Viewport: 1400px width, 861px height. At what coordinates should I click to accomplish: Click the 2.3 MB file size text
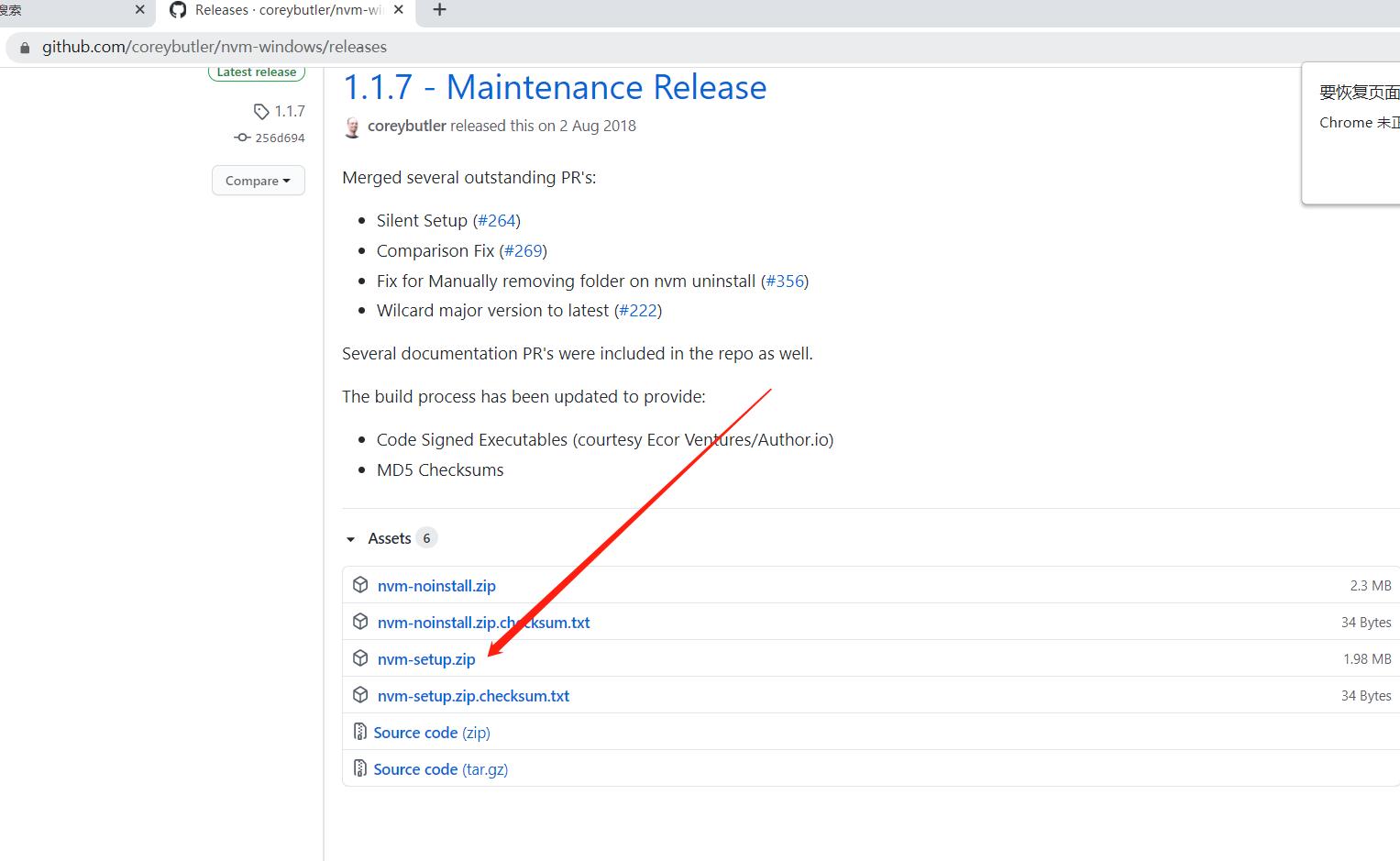(1371, 585)
